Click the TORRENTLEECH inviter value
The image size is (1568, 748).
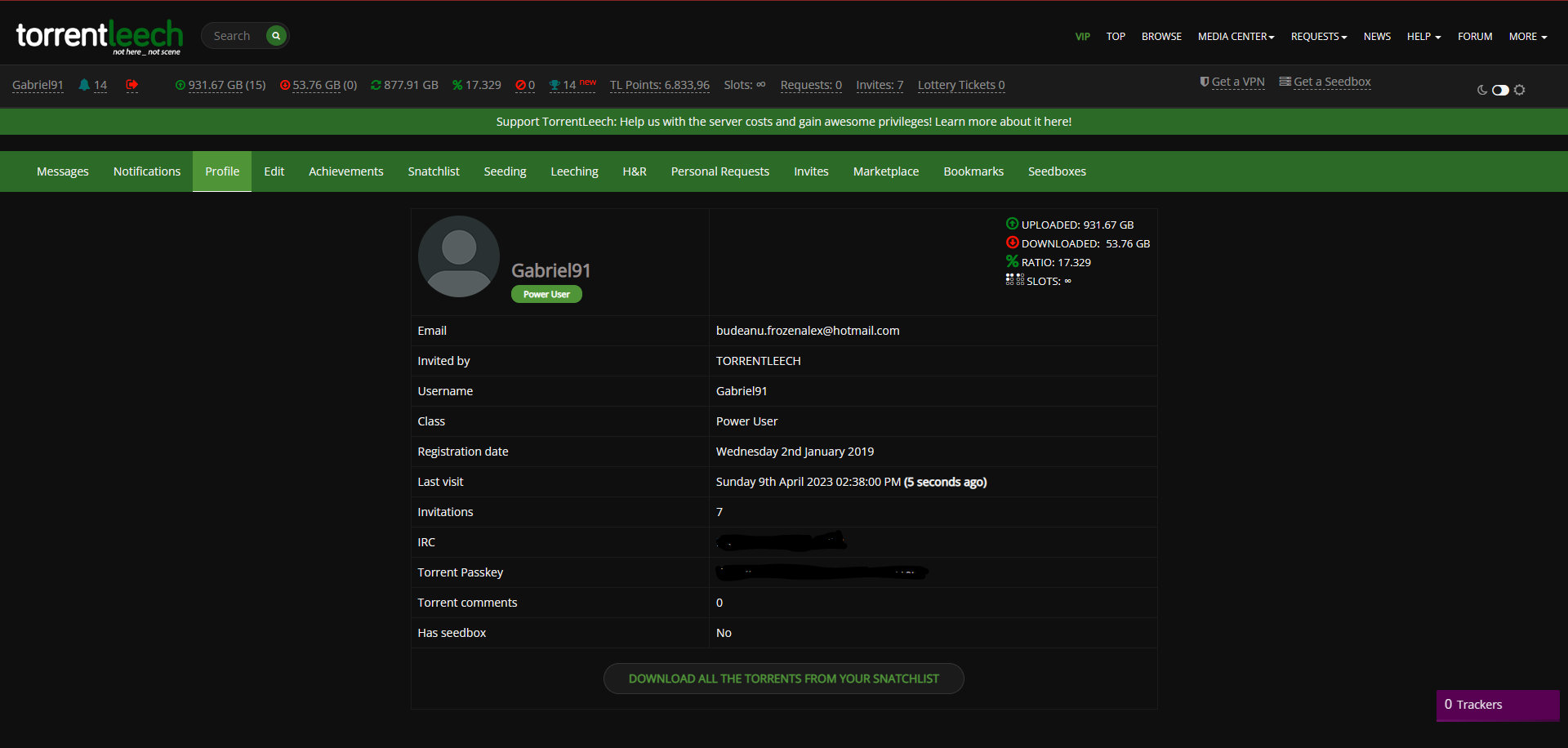click(x=759, y=361)
